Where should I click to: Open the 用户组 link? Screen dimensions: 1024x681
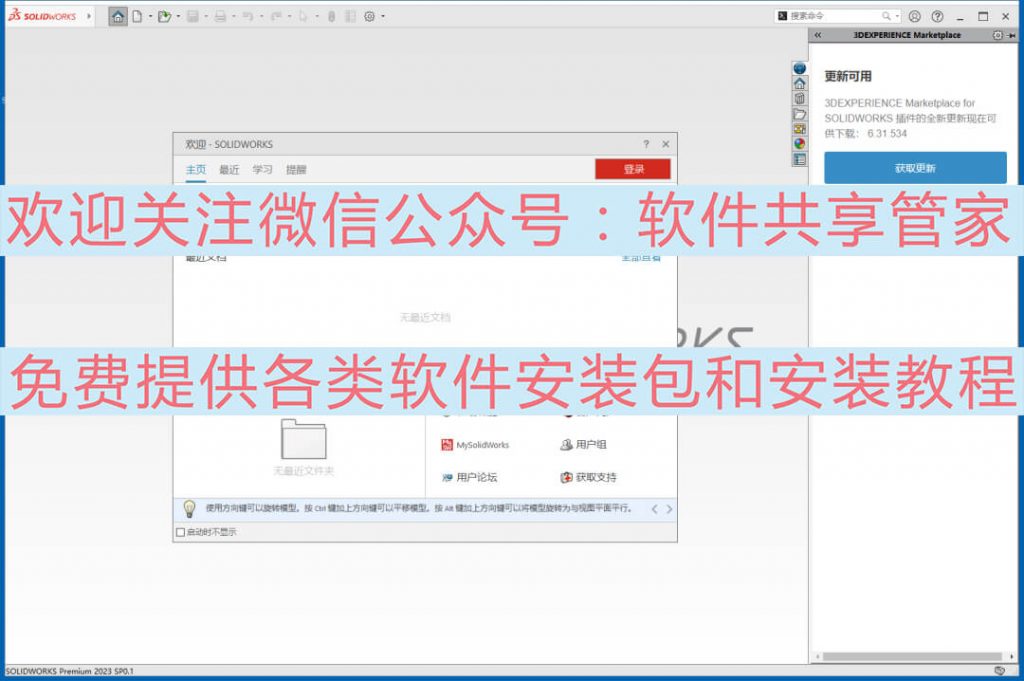pos(583,445)
